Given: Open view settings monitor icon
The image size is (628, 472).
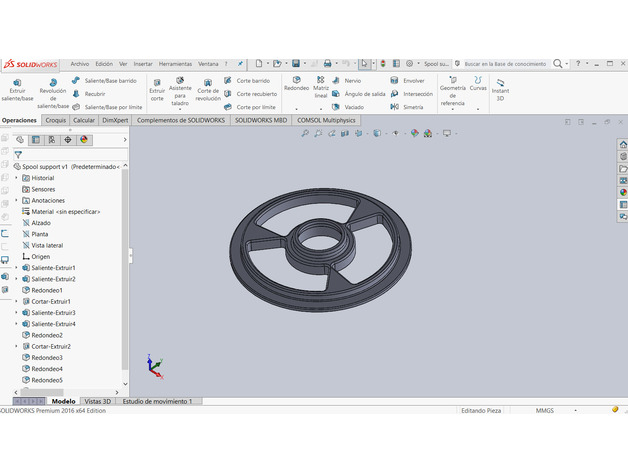Looking at the screenshot, I should tap(447, 133).
